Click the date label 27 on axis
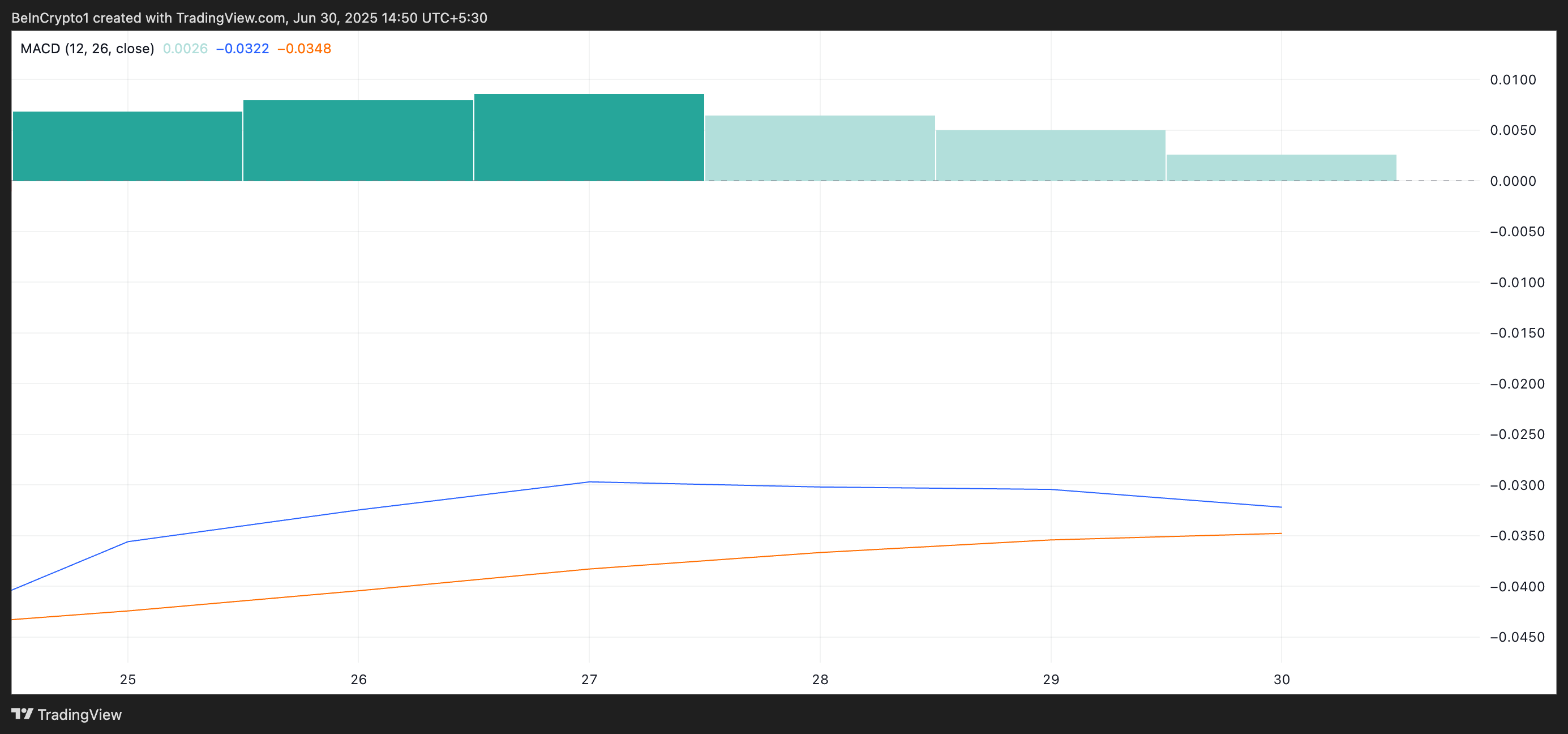The width and height of the screenshot is (1568, 734). [589, 679]
